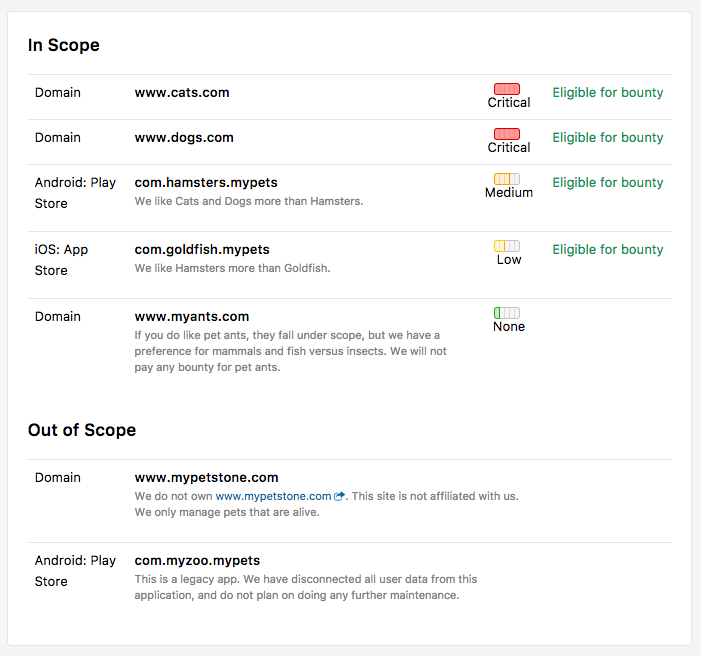Click the Critical severity icon for www.dogs.com

coord(507,135)
